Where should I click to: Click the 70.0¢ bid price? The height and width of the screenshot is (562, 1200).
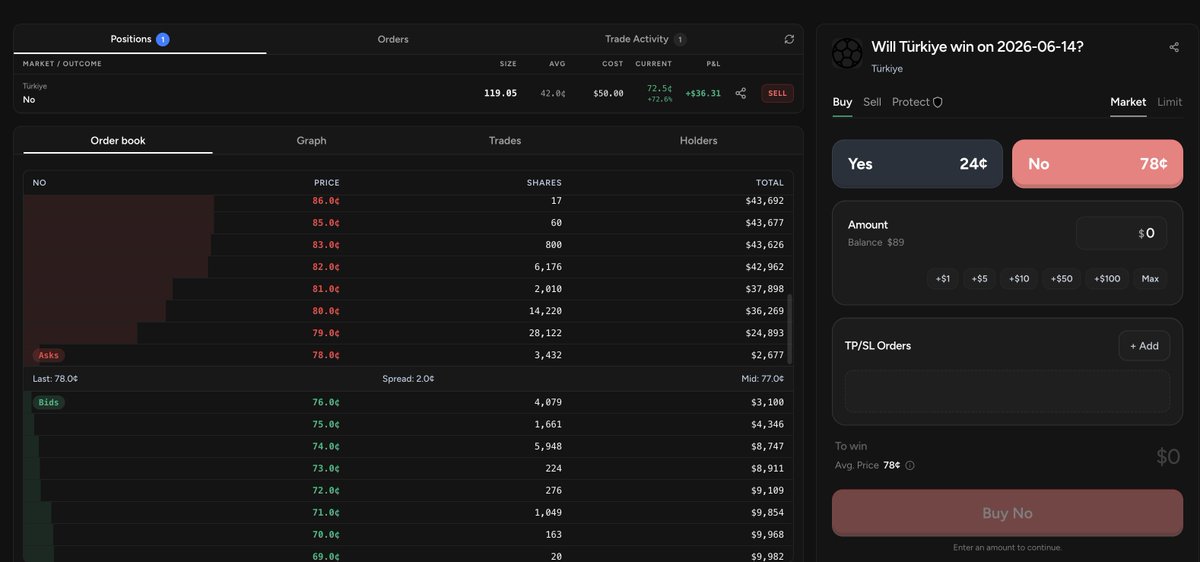click(326, 534)
